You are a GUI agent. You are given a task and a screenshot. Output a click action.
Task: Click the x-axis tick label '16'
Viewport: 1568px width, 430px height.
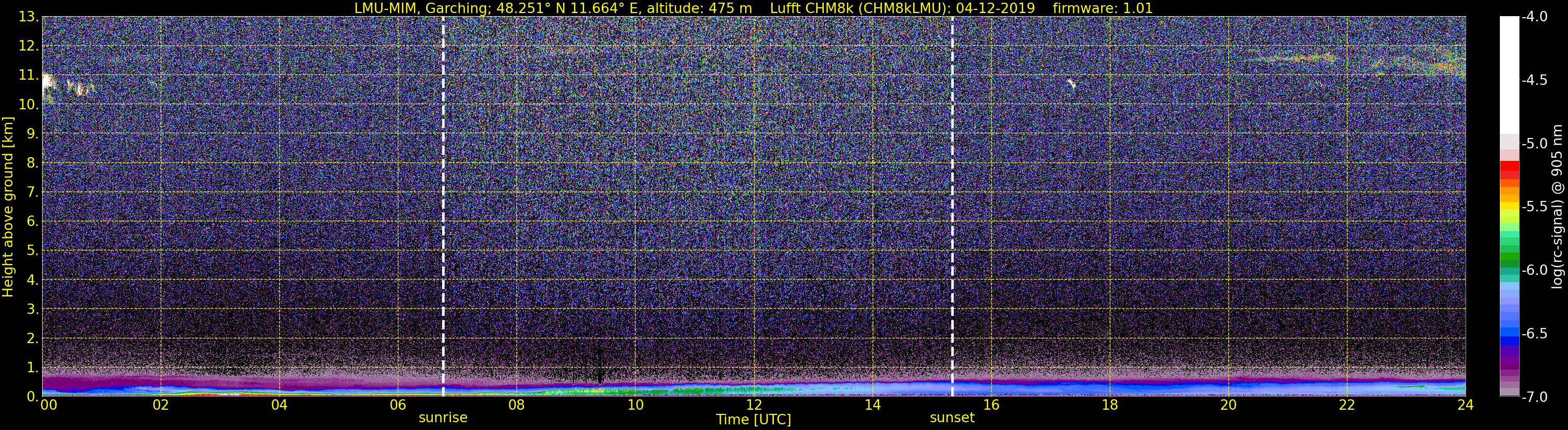[x=991, y=405]
